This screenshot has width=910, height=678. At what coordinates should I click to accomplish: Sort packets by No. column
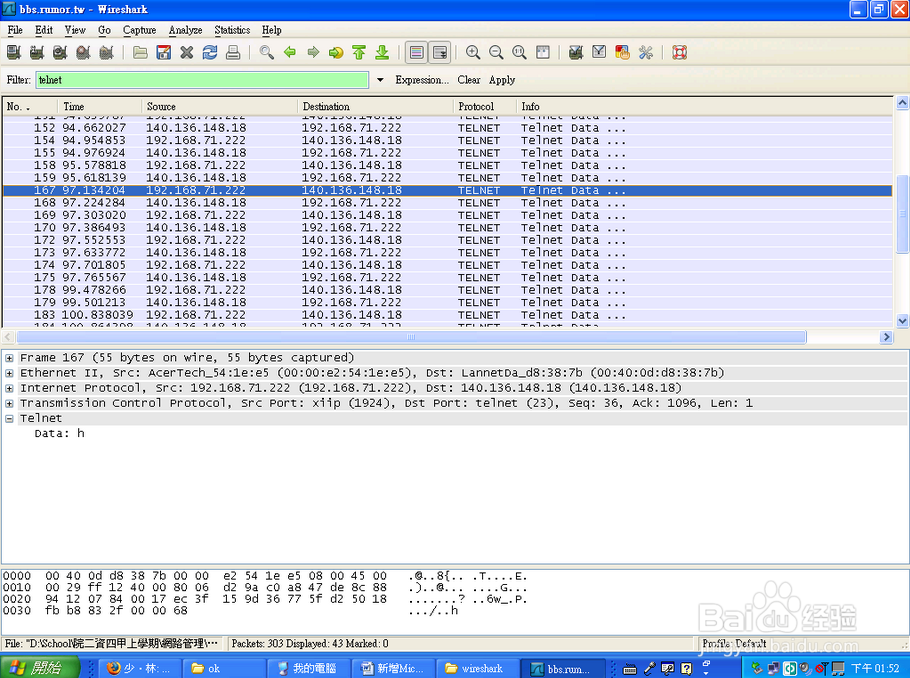click(x=30, y=107)
